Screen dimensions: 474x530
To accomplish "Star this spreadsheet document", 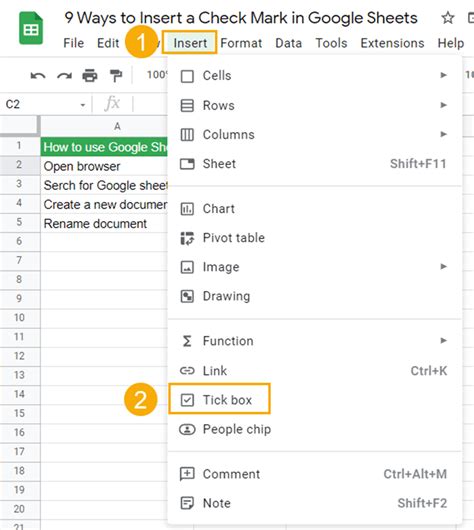I will pyautogui.click(x=448, y=18).
